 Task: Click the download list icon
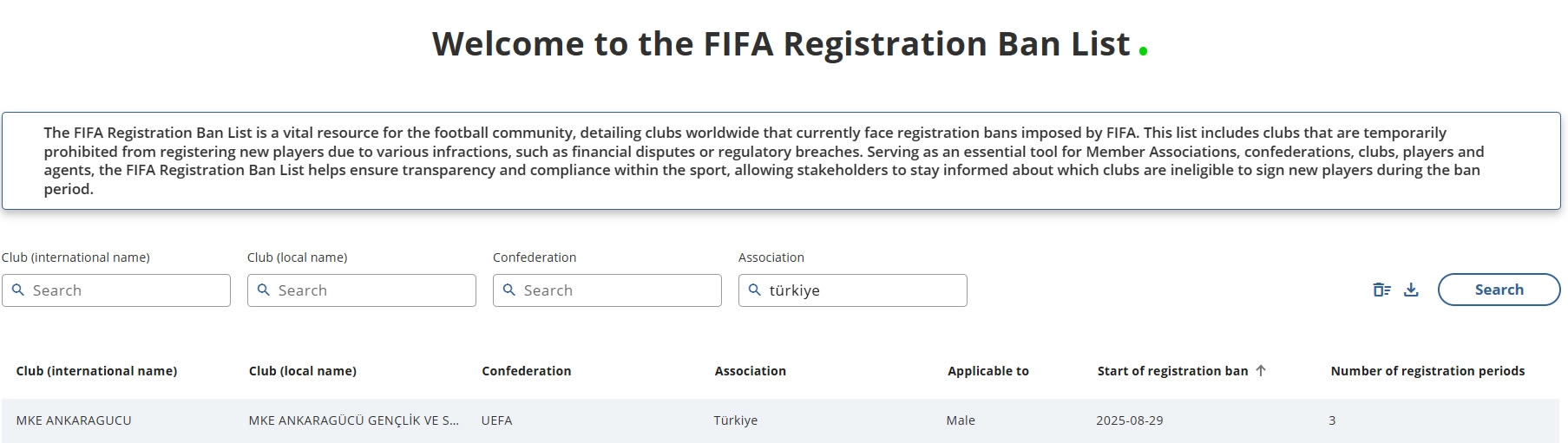coord(1411,290)
